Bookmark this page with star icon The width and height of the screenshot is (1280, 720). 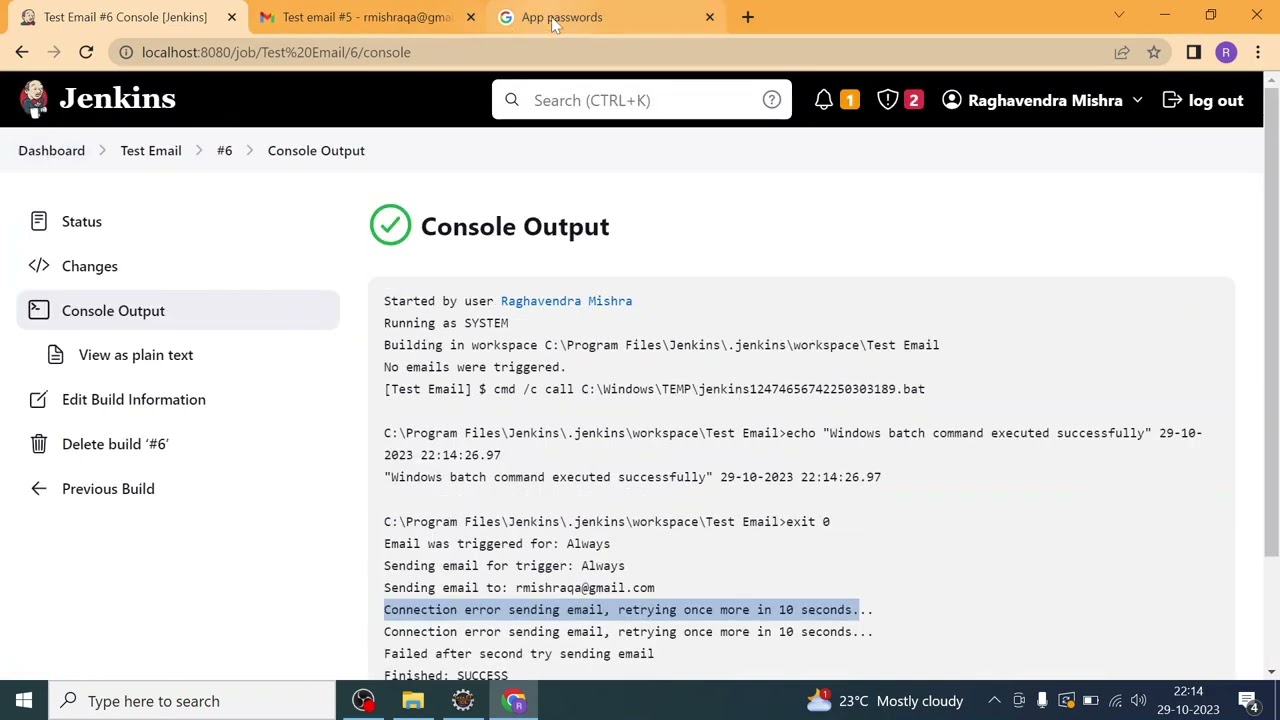click(1154, 52)
